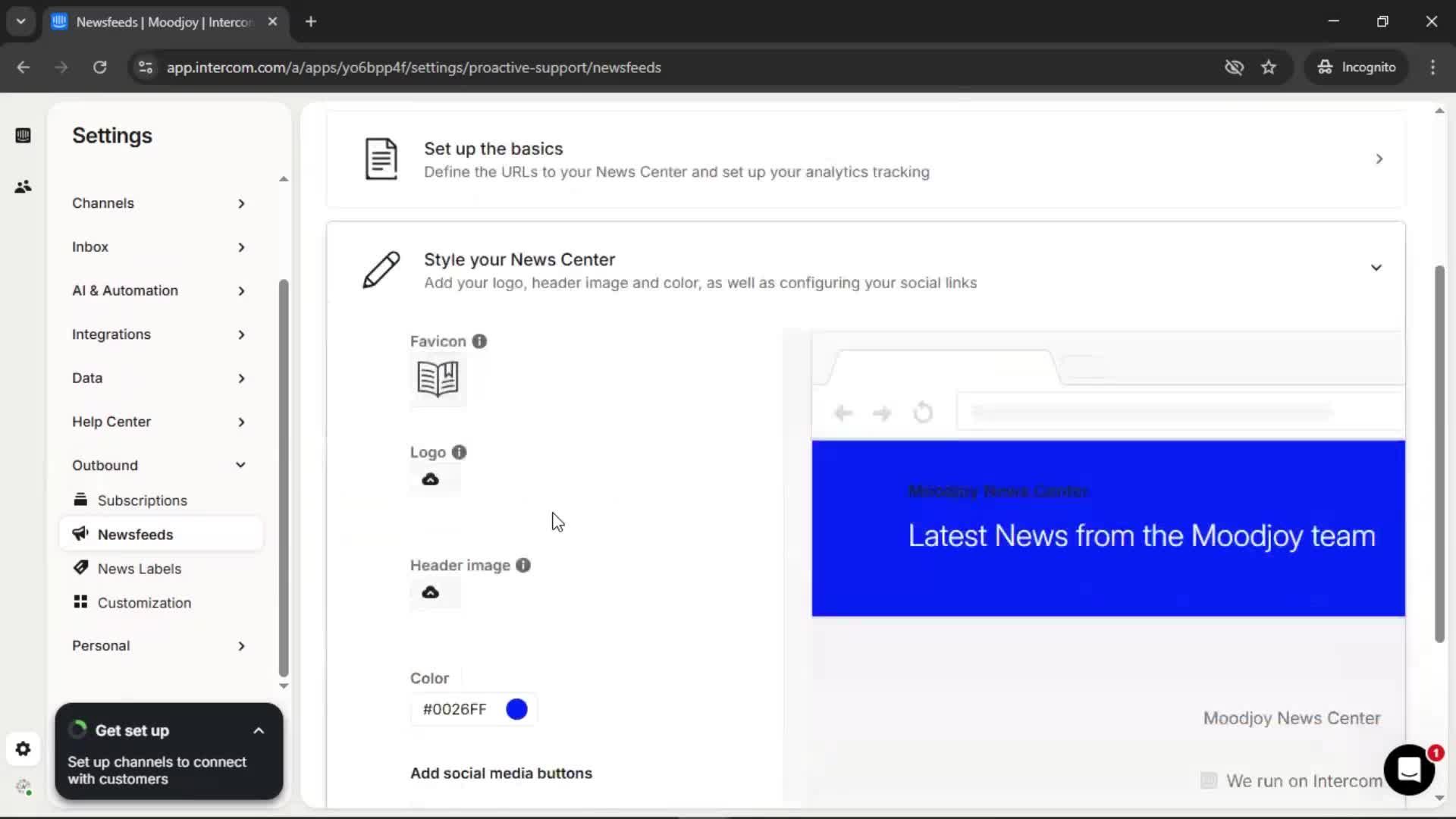The image size is (1456, 819).
Task: Close the Newsfeeds browser tab
Action: tap(272, 22)
